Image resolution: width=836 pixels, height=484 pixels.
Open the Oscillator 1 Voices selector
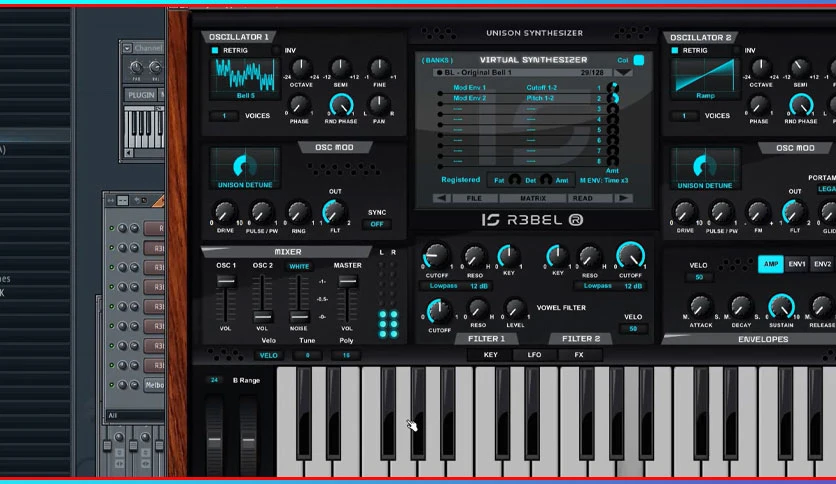pyautogui.click(x=224, y=116)
